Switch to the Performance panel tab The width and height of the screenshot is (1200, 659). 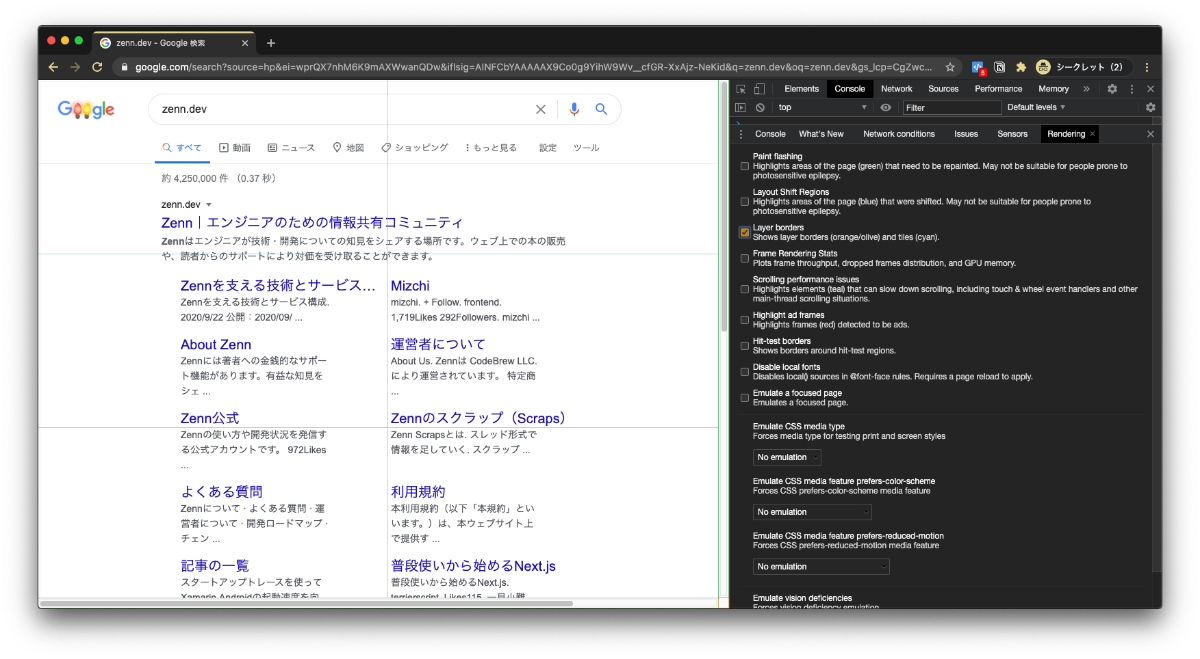tap(999, 89)
